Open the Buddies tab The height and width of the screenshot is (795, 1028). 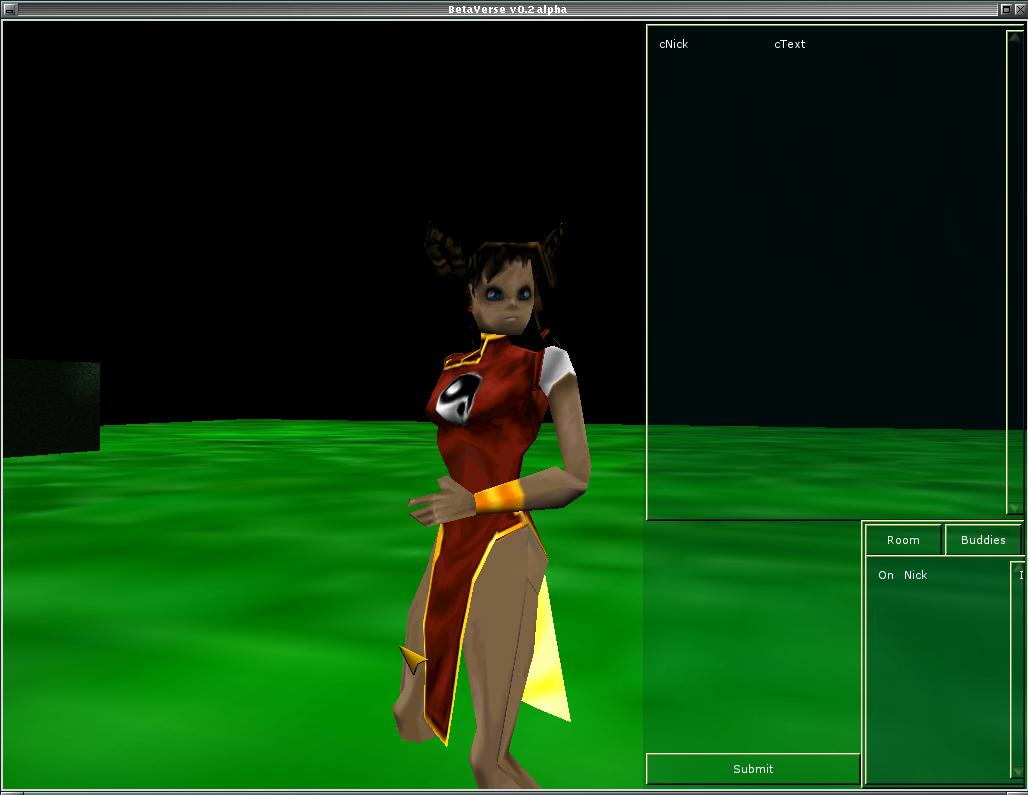983,540
